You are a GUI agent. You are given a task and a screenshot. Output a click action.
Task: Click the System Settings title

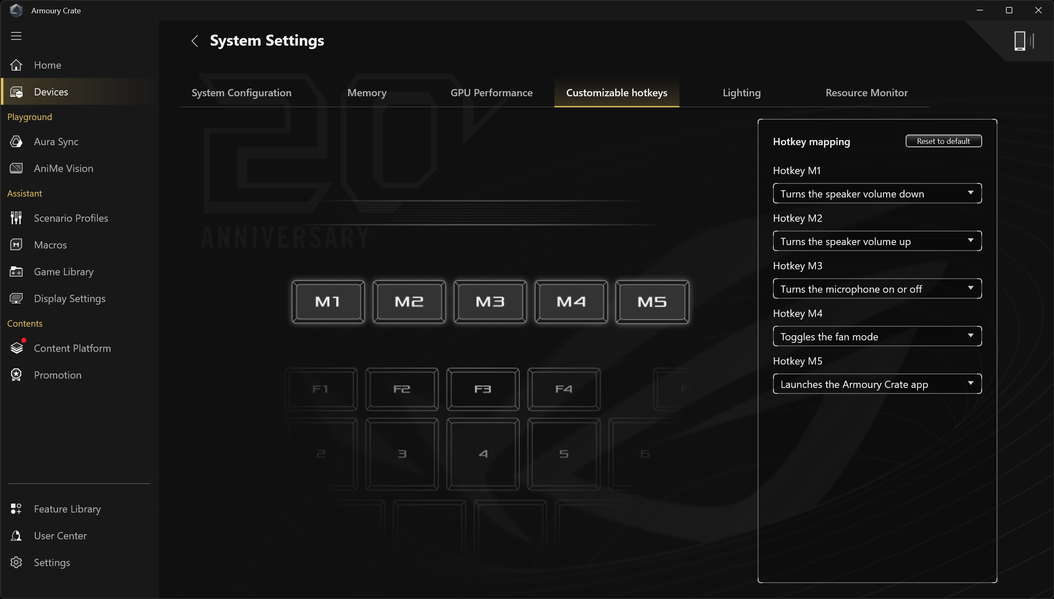pyautogui.click(x=267, y=41)
